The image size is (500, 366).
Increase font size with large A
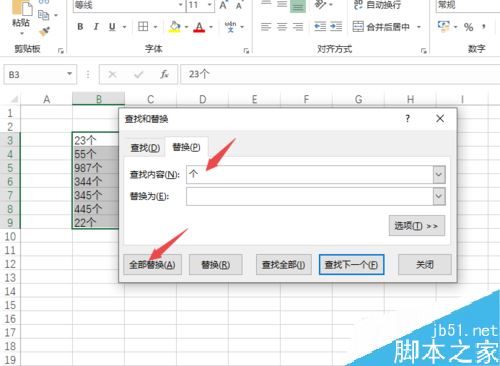tap(223, 5)
